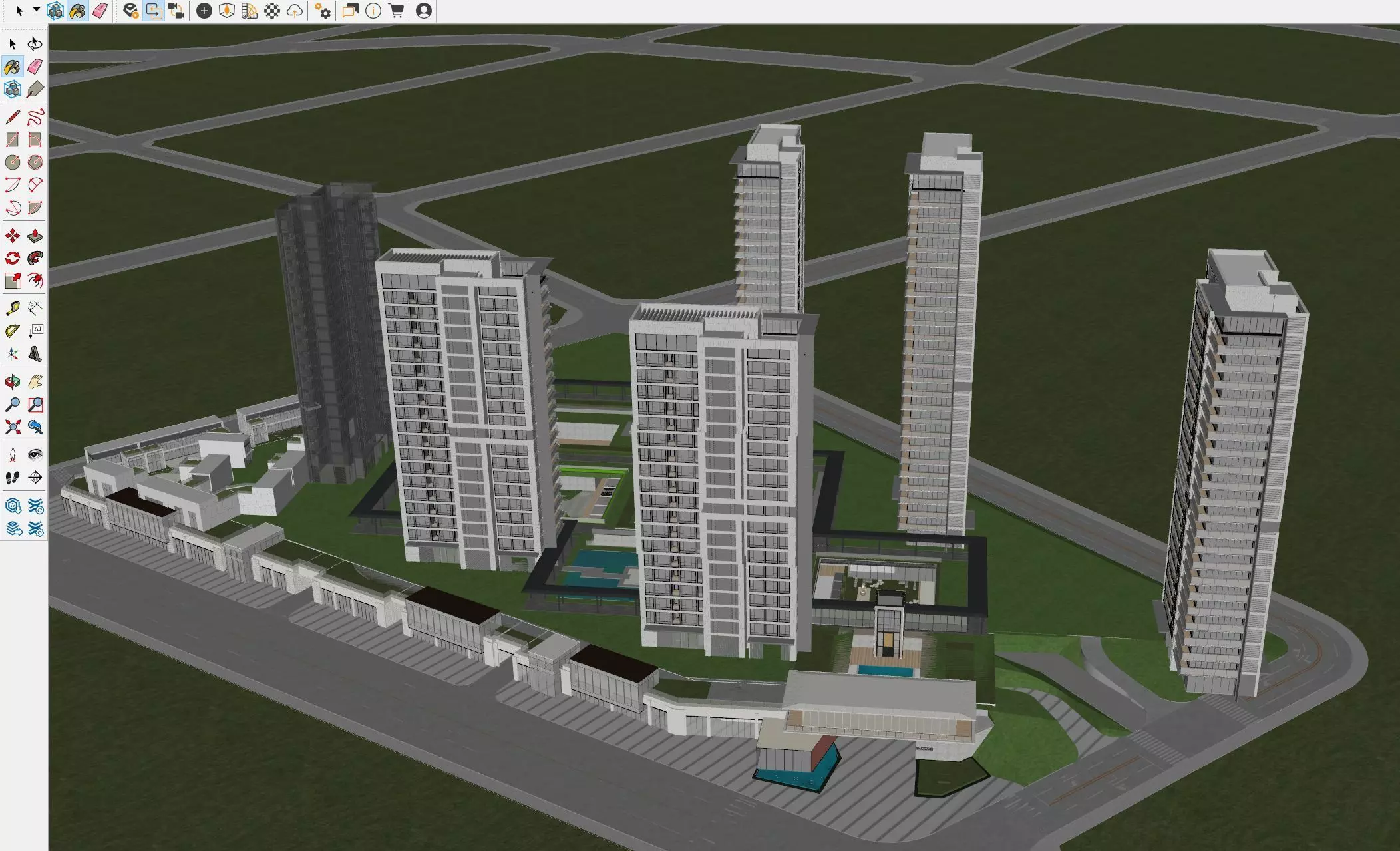Click the blue layers sync icon
The height and width of the screenshot is (851, 1400).
[35, 507]
